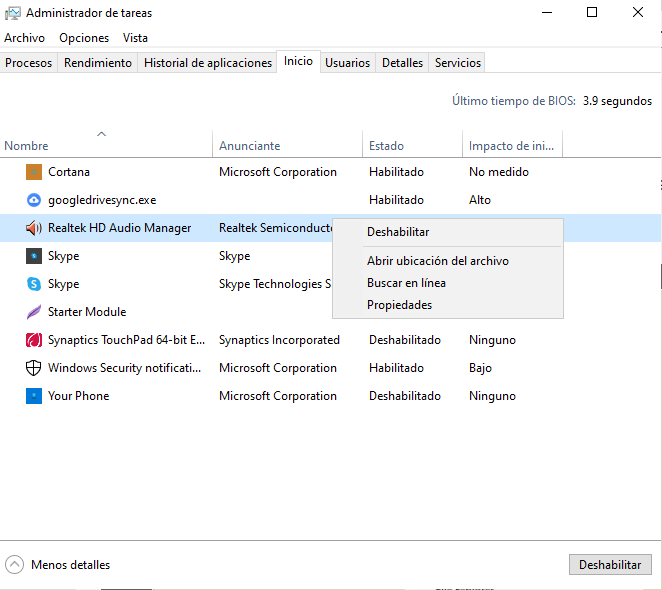Screen dimensions: 662x590
Task: Select the Starter Module entry
Action: tap(87, 312)
